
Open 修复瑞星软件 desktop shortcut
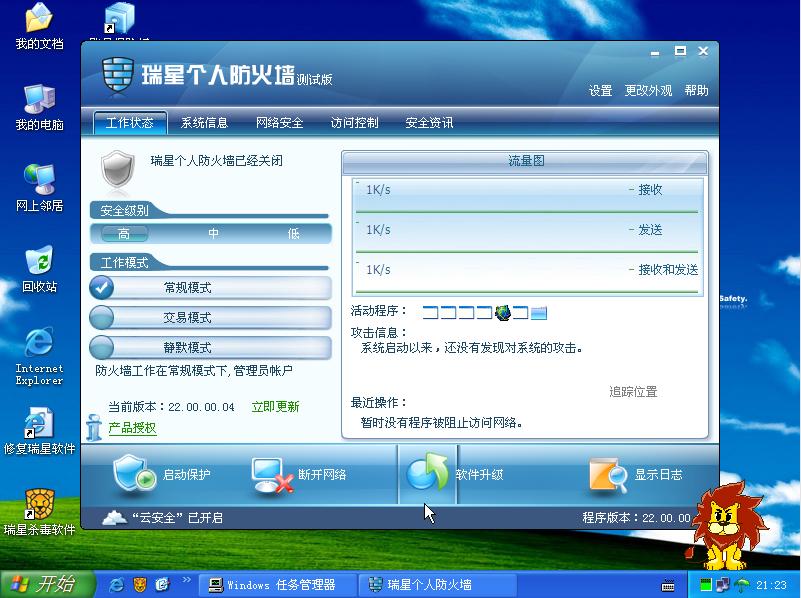[39, 430]
